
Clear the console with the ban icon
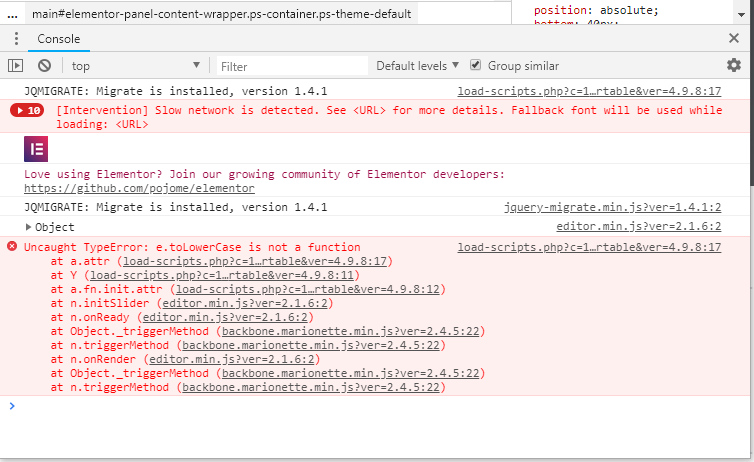coord(44,65)
